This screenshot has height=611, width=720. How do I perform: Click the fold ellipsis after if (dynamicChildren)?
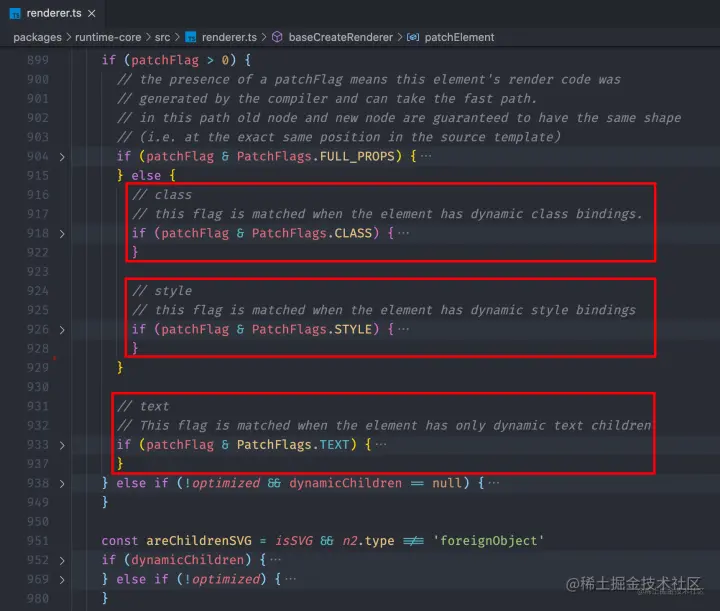point(276,560)
